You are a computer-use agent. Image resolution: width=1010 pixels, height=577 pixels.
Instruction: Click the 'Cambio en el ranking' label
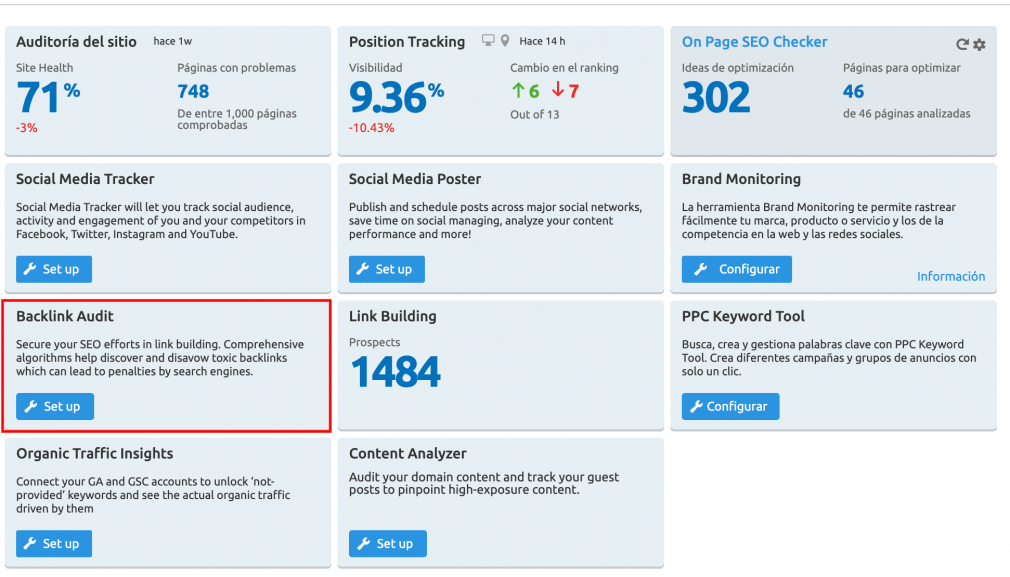564,68
